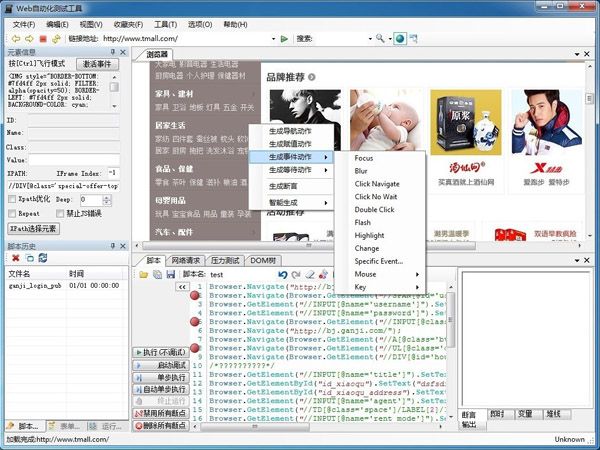Image resolution: width=600 pixels, height=450 pixels.
Task: Close the 脚本历史 panel
Action: [x=123, y=246]
